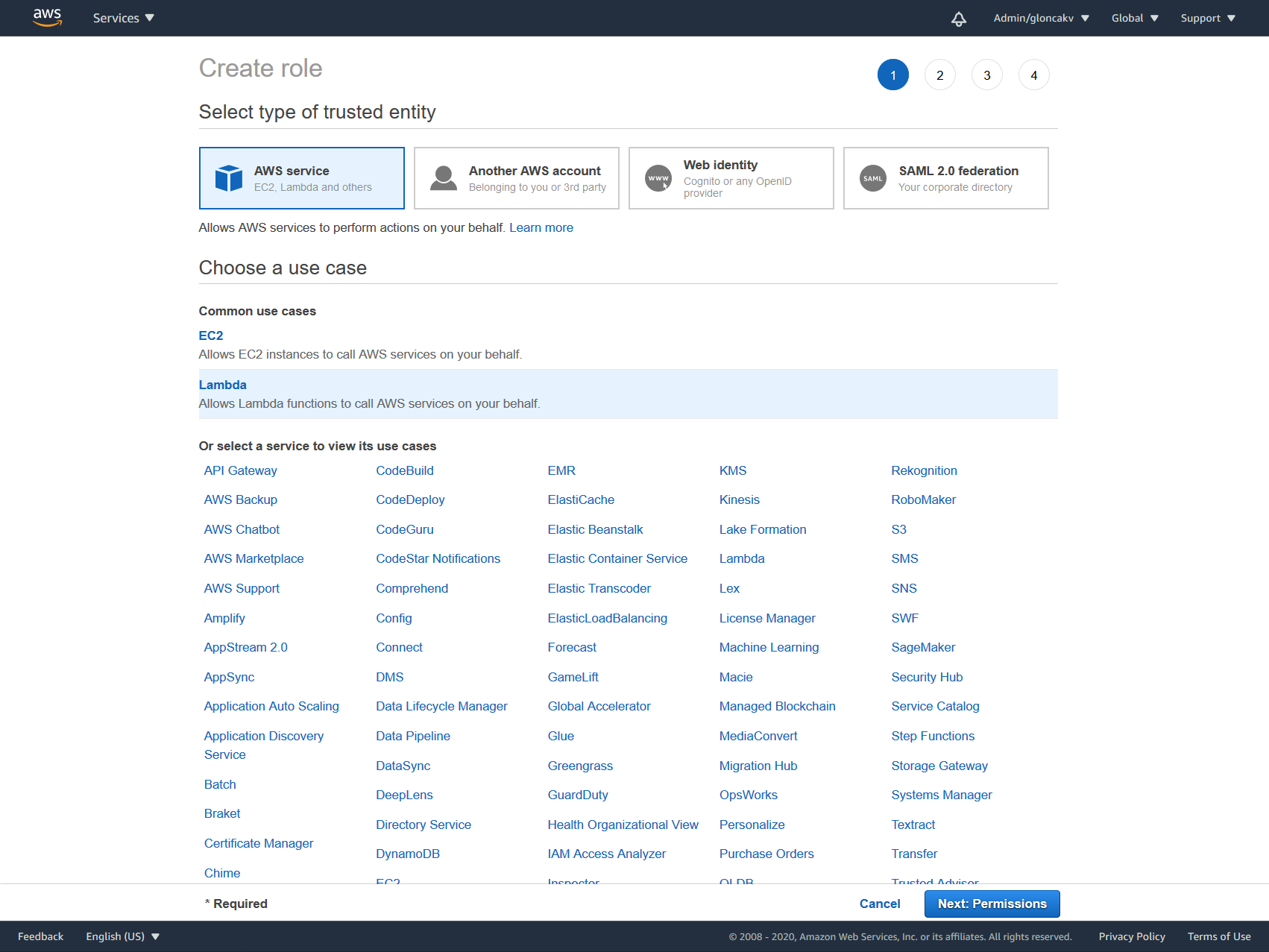This screenshot has width=1269, height=952.
Task: Open the English (US) language selector
Action: 123,936
